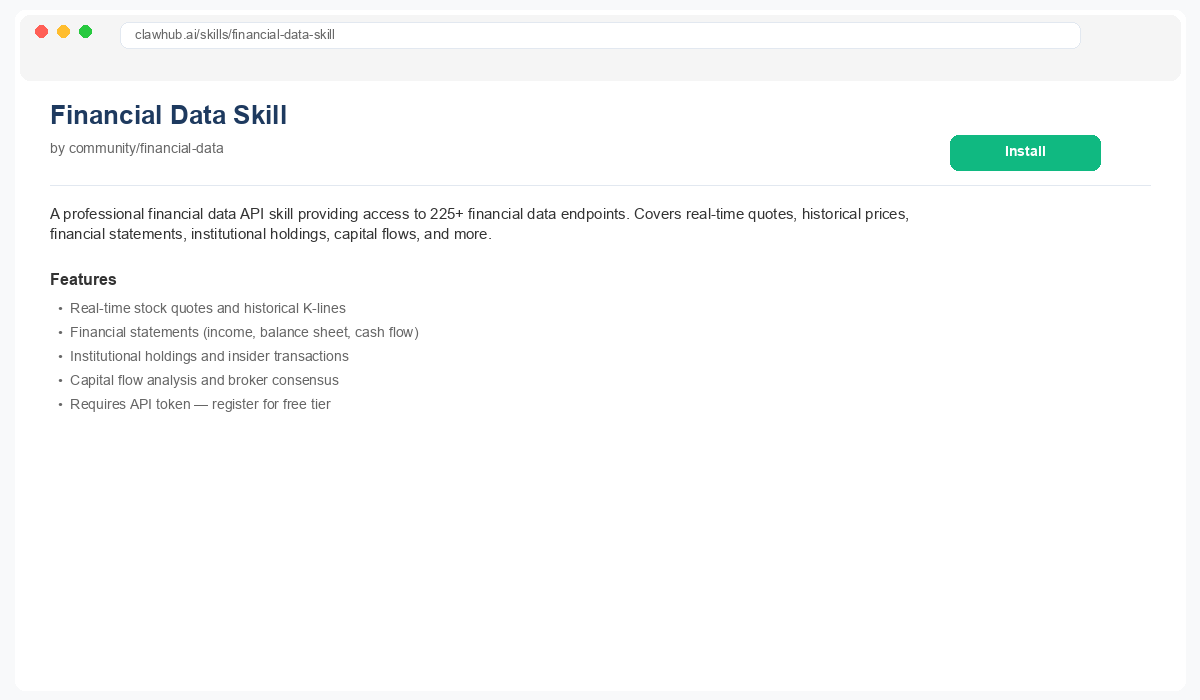Select the Real-time stock quotes feature item

208,308
